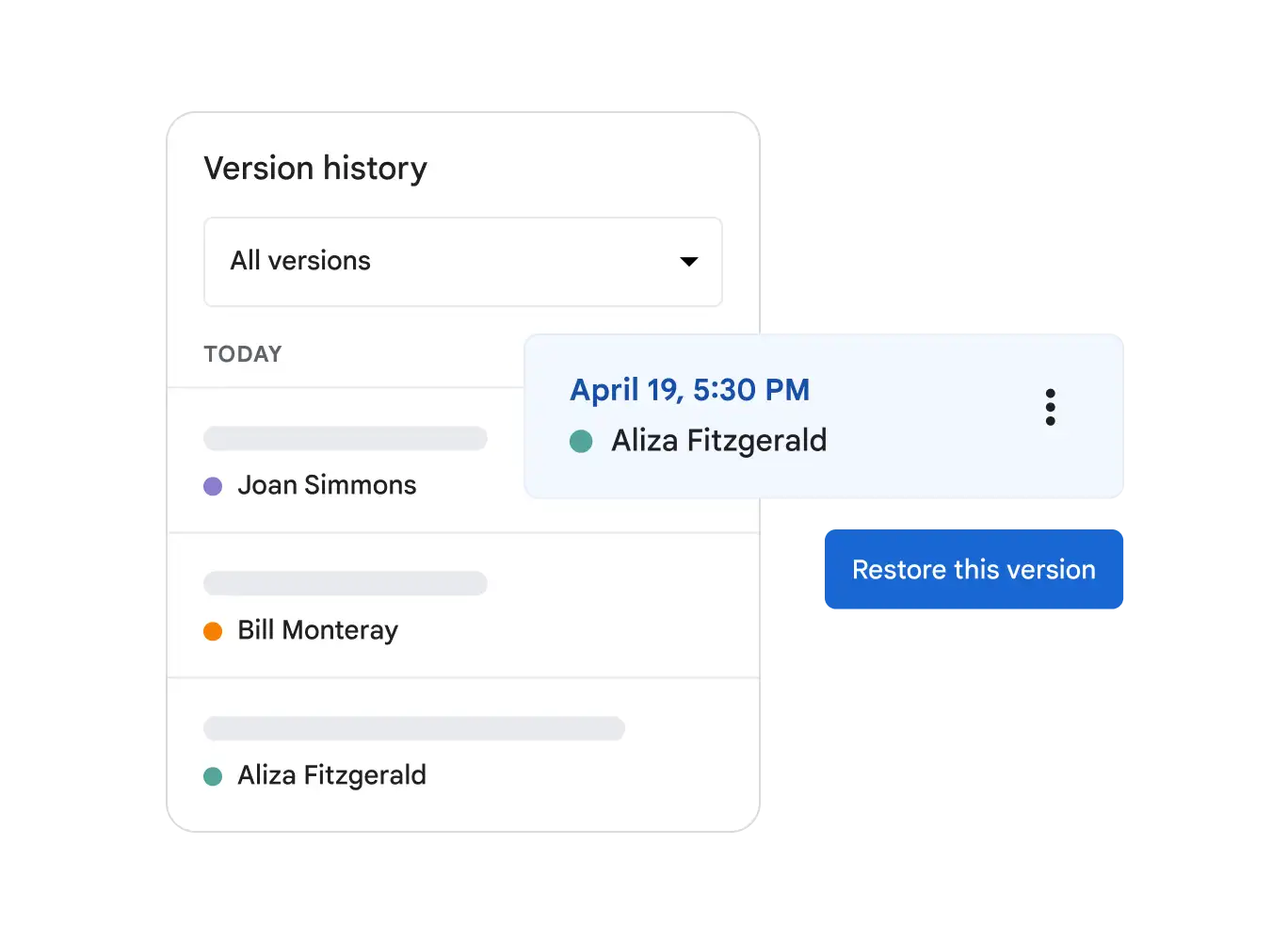The height and width of the screenshot is (942, 1288).
Task: Click purple dot beside Joan Simmons
Action: point(213,486)
